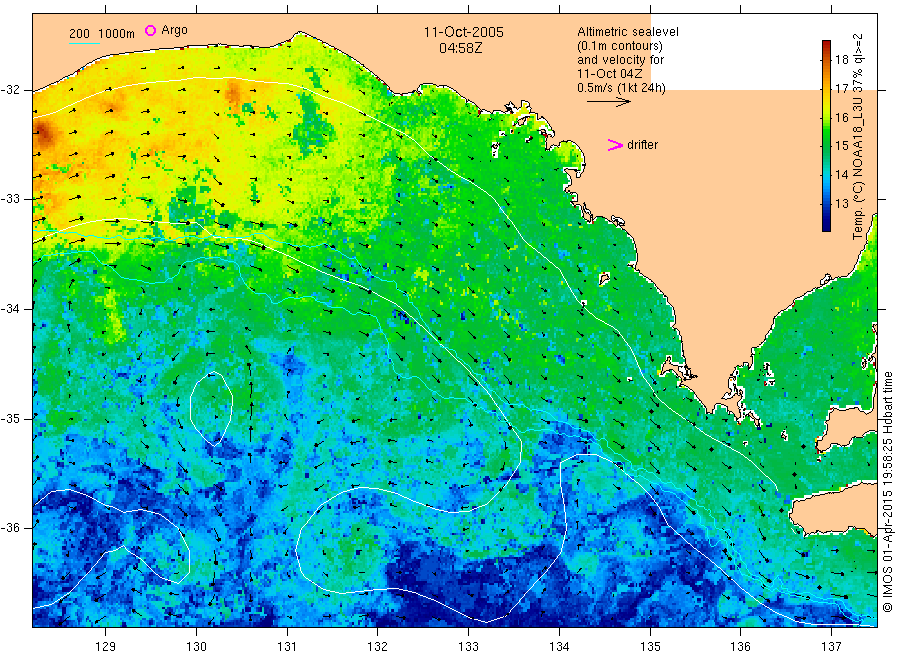This screenshot has height=660, width=900.
Task: Click the latitude label -36
Action: (10, 528)
